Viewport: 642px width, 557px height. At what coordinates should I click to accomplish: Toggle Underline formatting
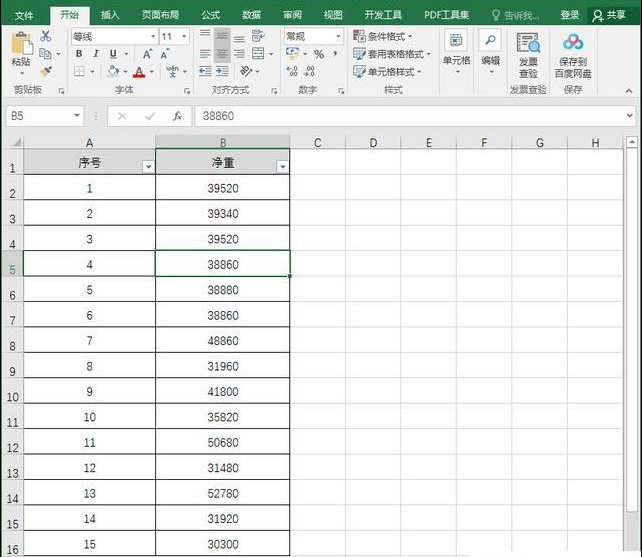[113, 54]
